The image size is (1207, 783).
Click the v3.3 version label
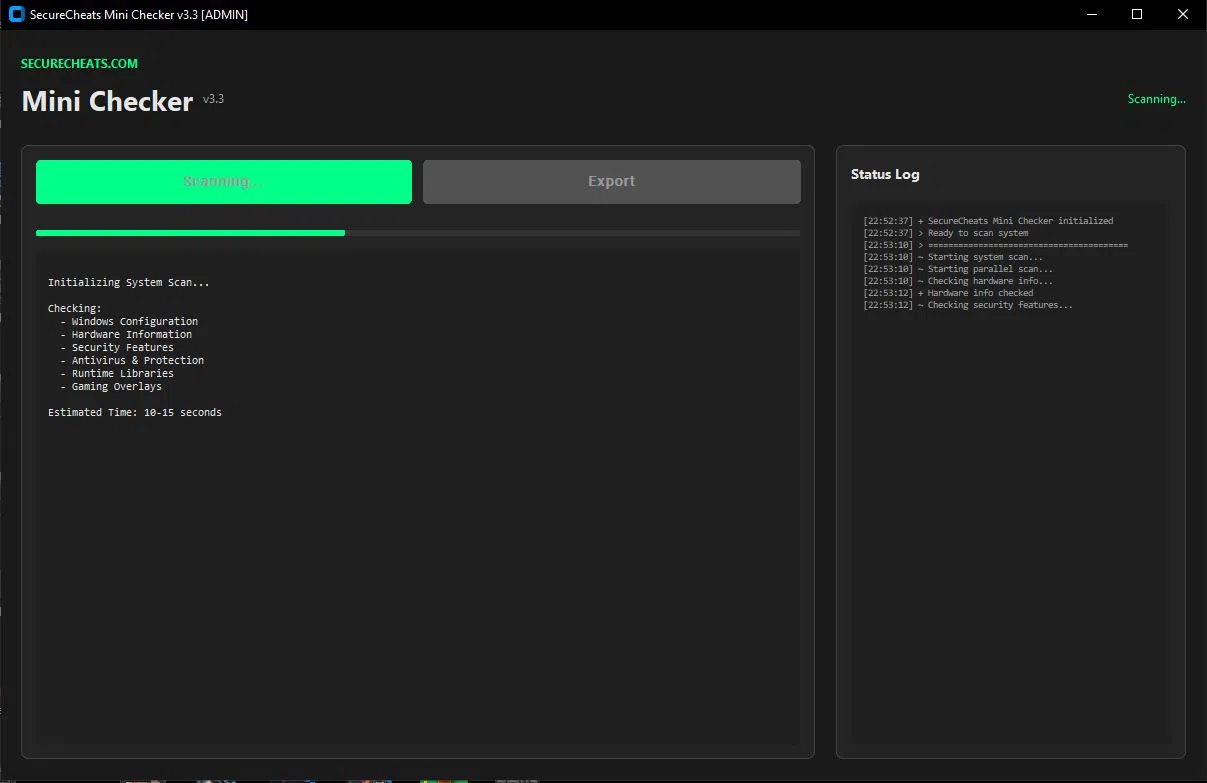(213, 98)
